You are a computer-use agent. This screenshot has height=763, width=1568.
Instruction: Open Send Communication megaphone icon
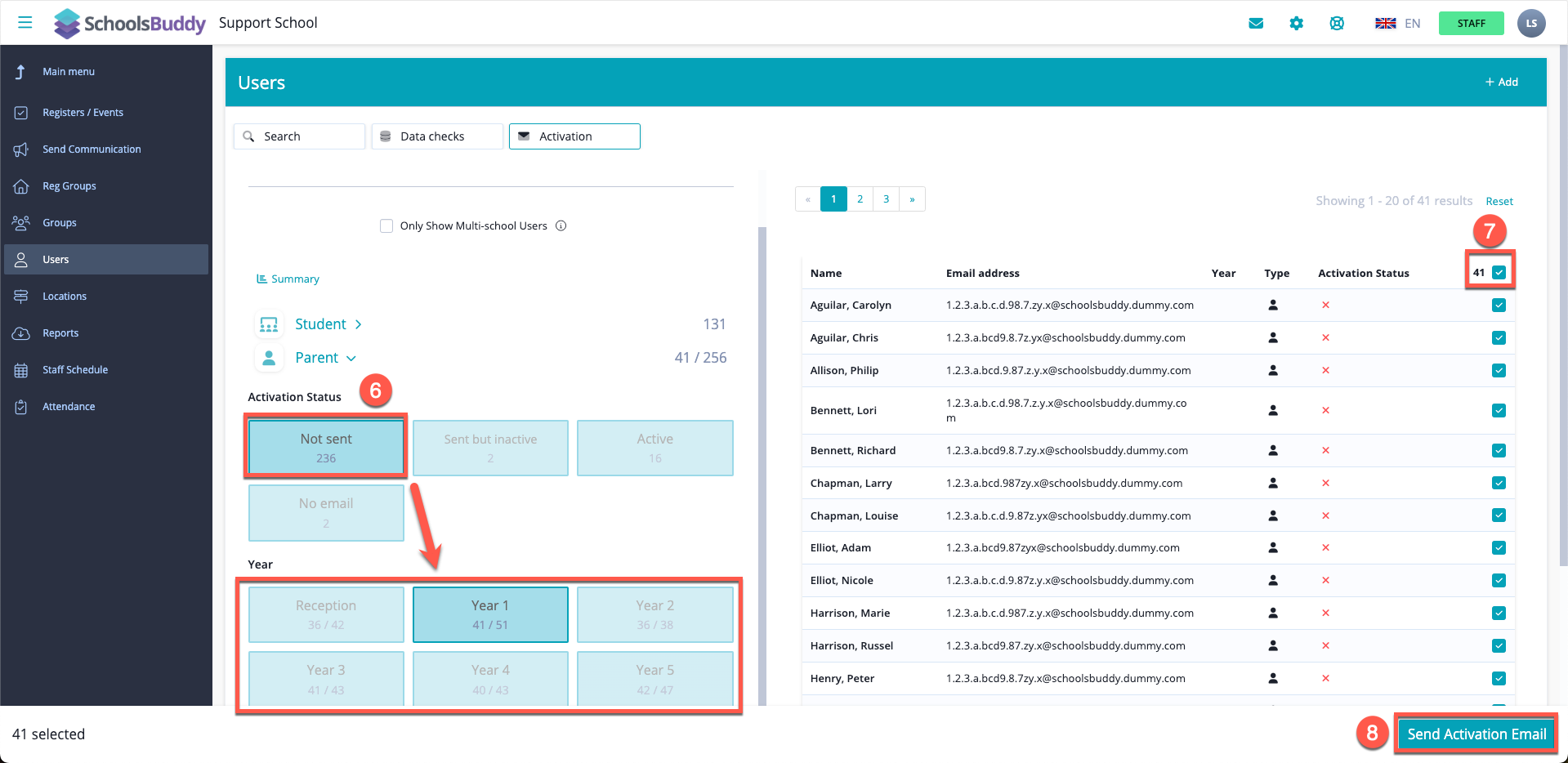click(21, 149)
